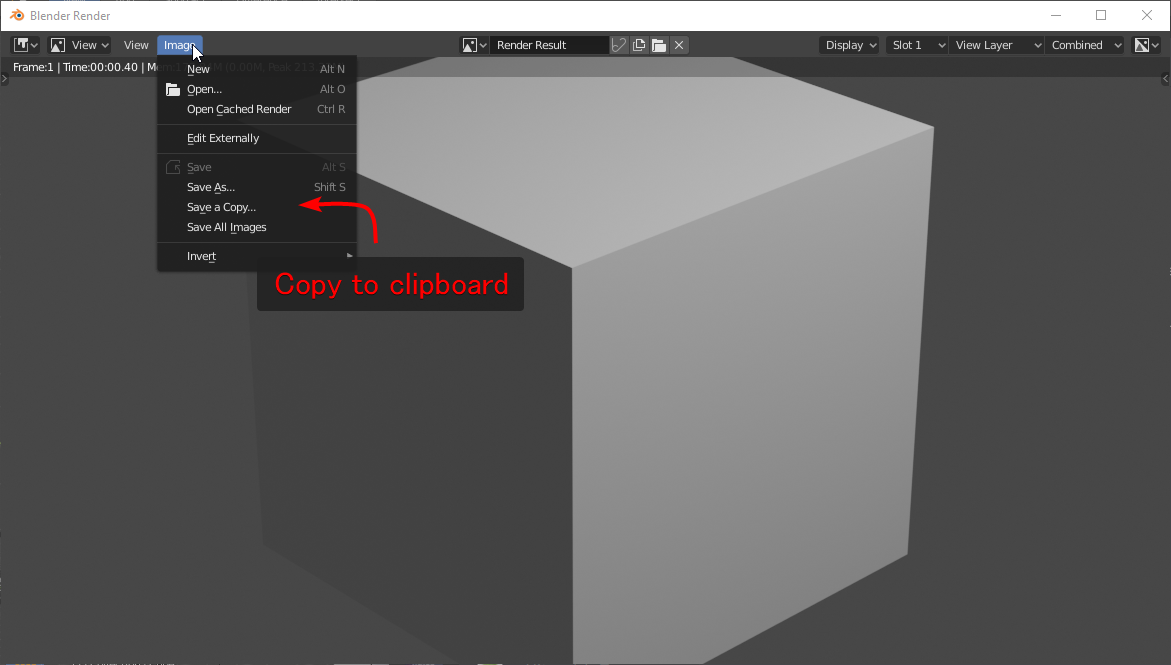Choose New from the Image menu
The width and height of the screenshot is (1171, 665).
(256, 69)
